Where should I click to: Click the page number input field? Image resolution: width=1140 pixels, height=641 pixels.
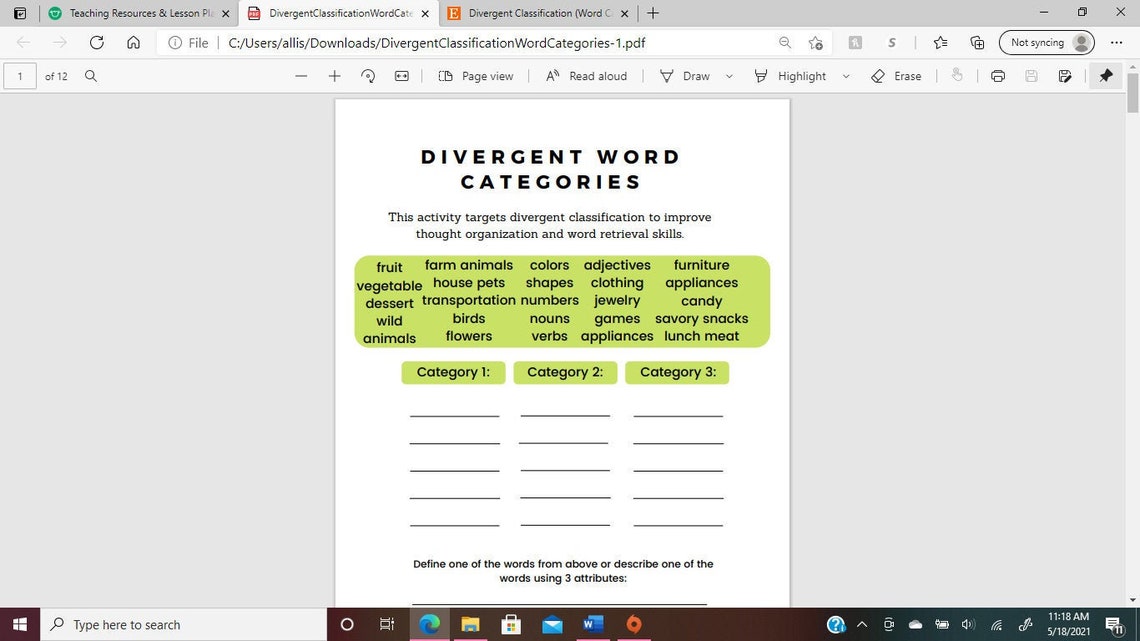coord(20,76)
